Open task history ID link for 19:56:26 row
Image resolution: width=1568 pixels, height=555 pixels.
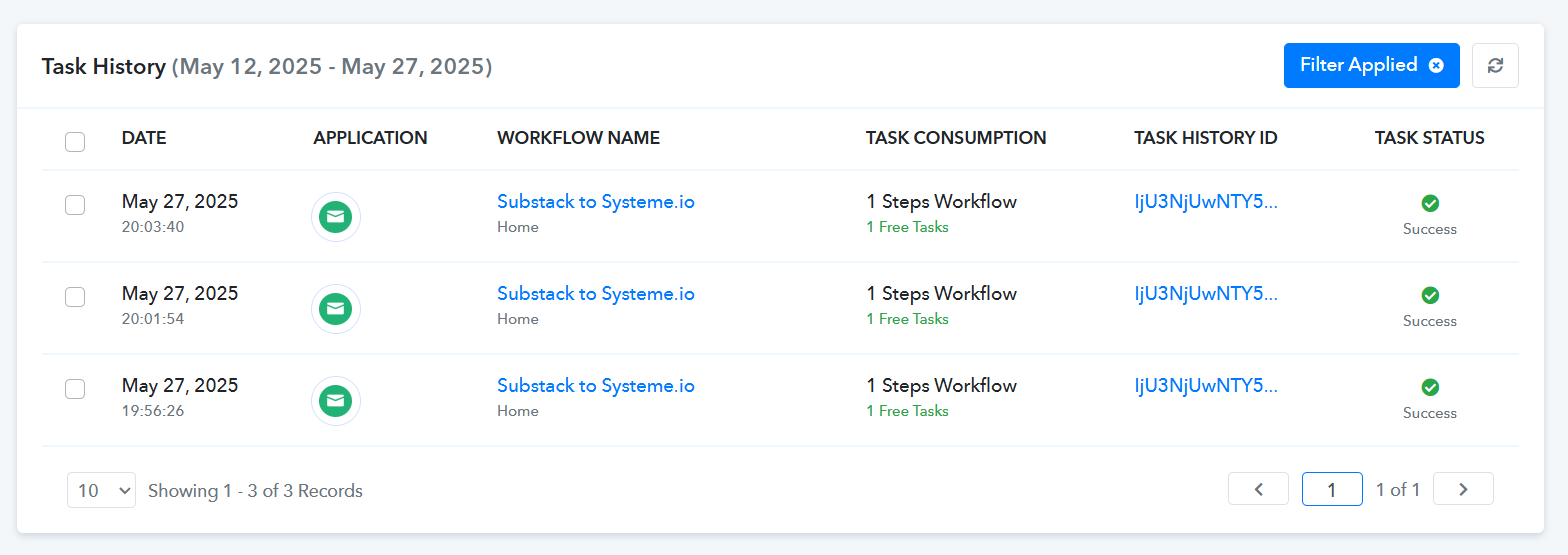pyautogui.click(x=1206, y=386)
